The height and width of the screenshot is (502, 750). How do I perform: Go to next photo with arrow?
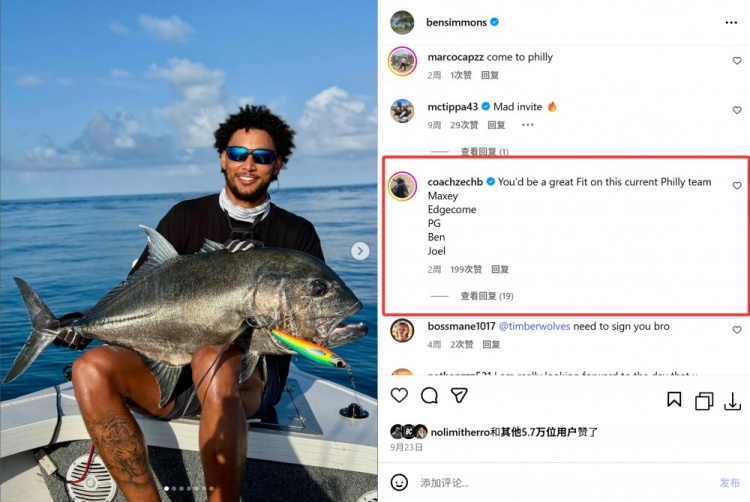coord(360,251)
